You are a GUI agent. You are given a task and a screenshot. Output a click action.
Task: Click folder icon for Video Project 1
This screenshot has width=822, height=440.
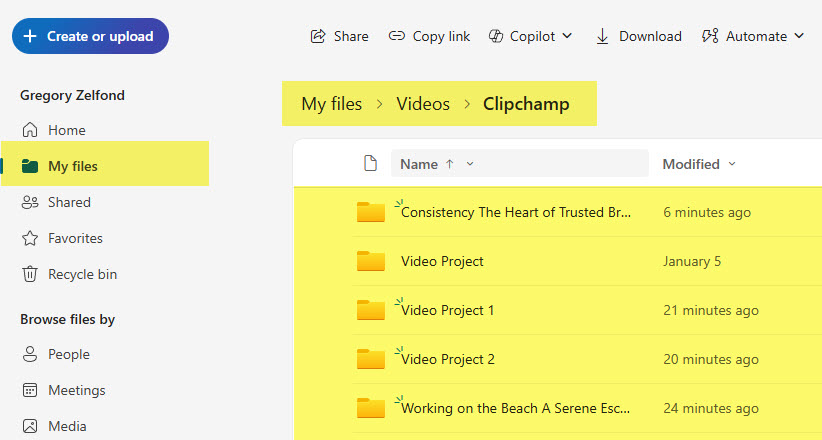pos(371,310)
